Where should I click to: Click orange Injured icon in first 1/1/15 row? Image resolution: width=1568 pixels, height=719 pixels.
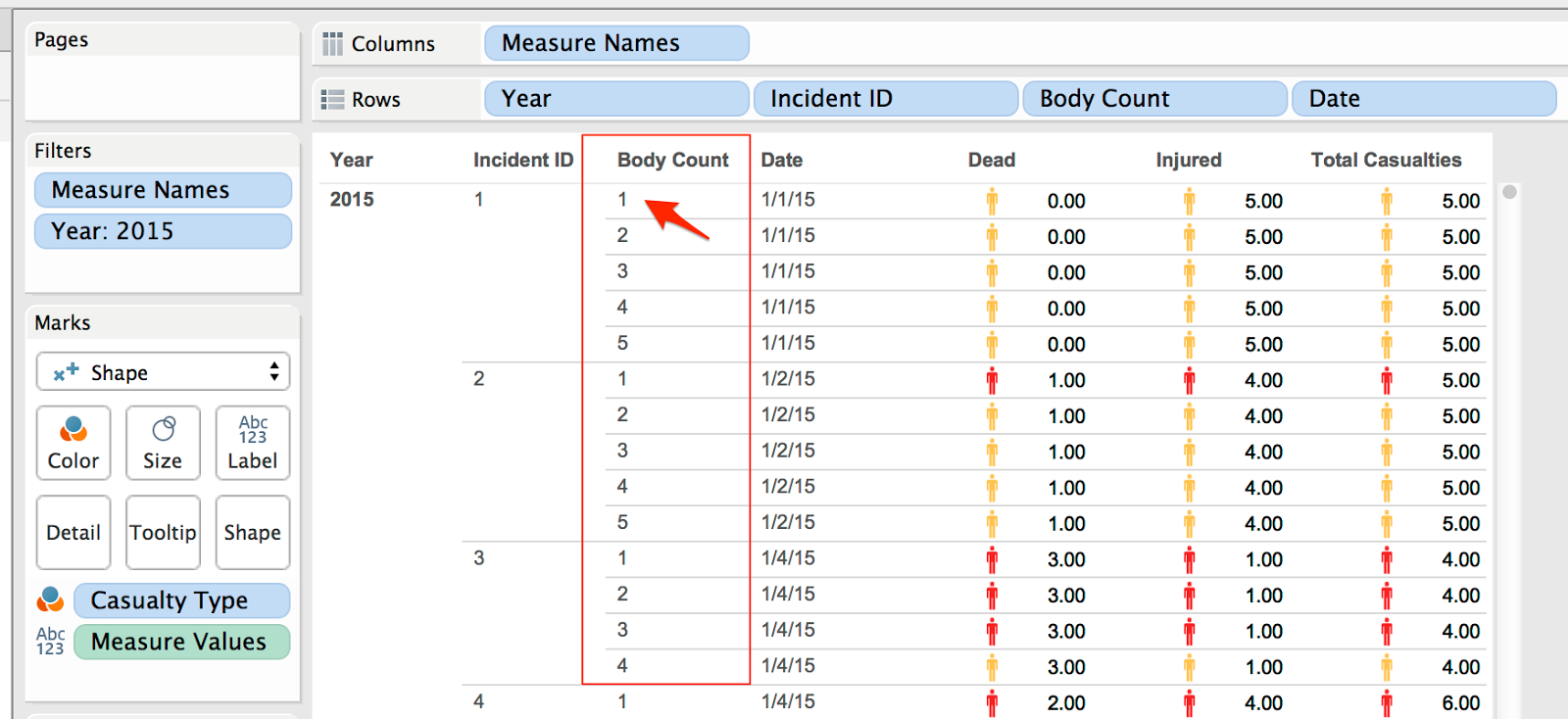tap(1189, 201)
